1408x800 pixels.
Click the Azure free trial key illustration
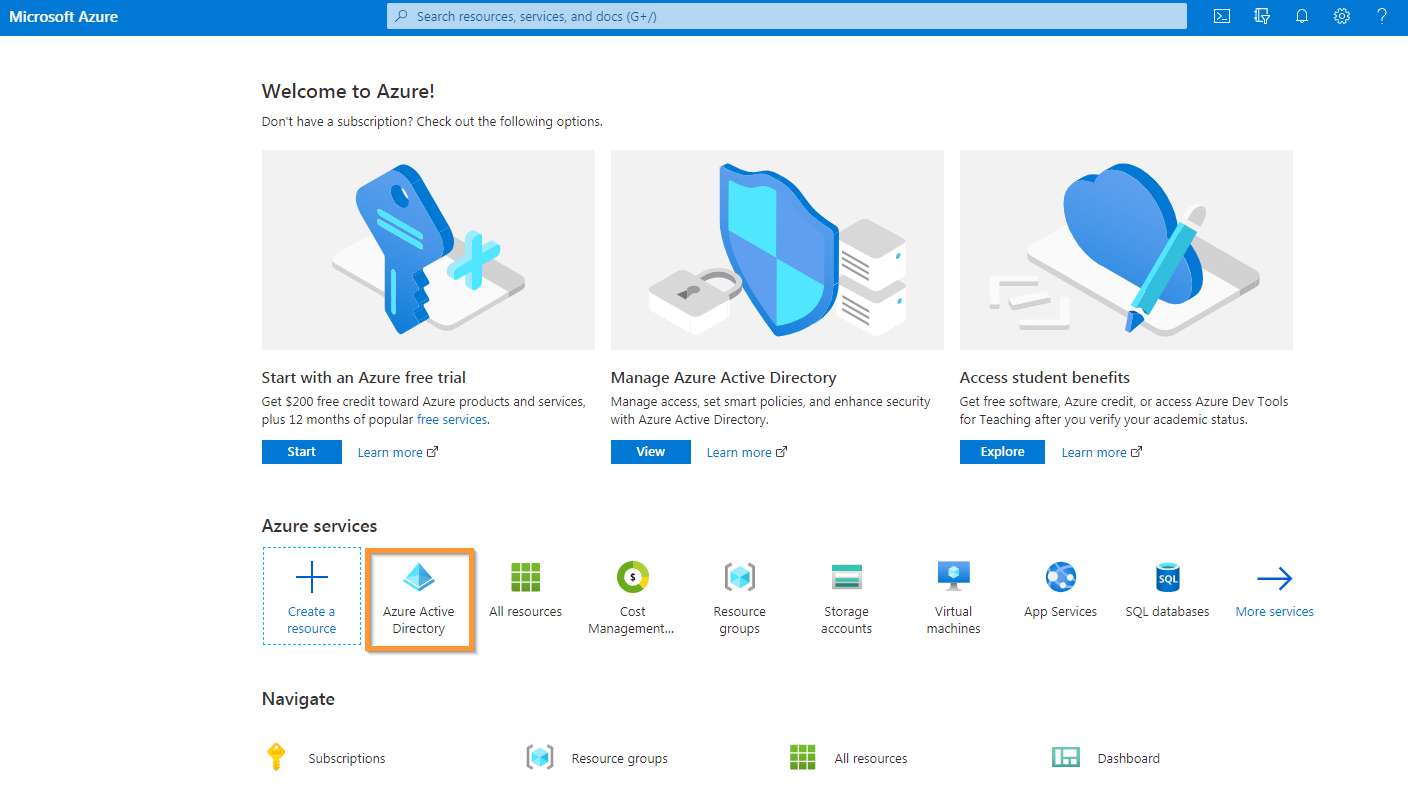tap(428, 250)
